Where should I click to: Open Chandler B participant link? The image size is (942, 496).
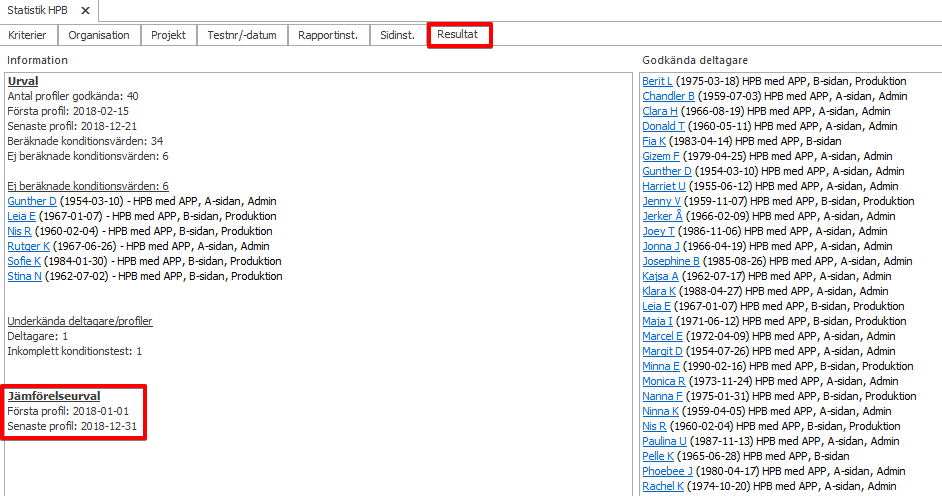(x=668, y=96)
